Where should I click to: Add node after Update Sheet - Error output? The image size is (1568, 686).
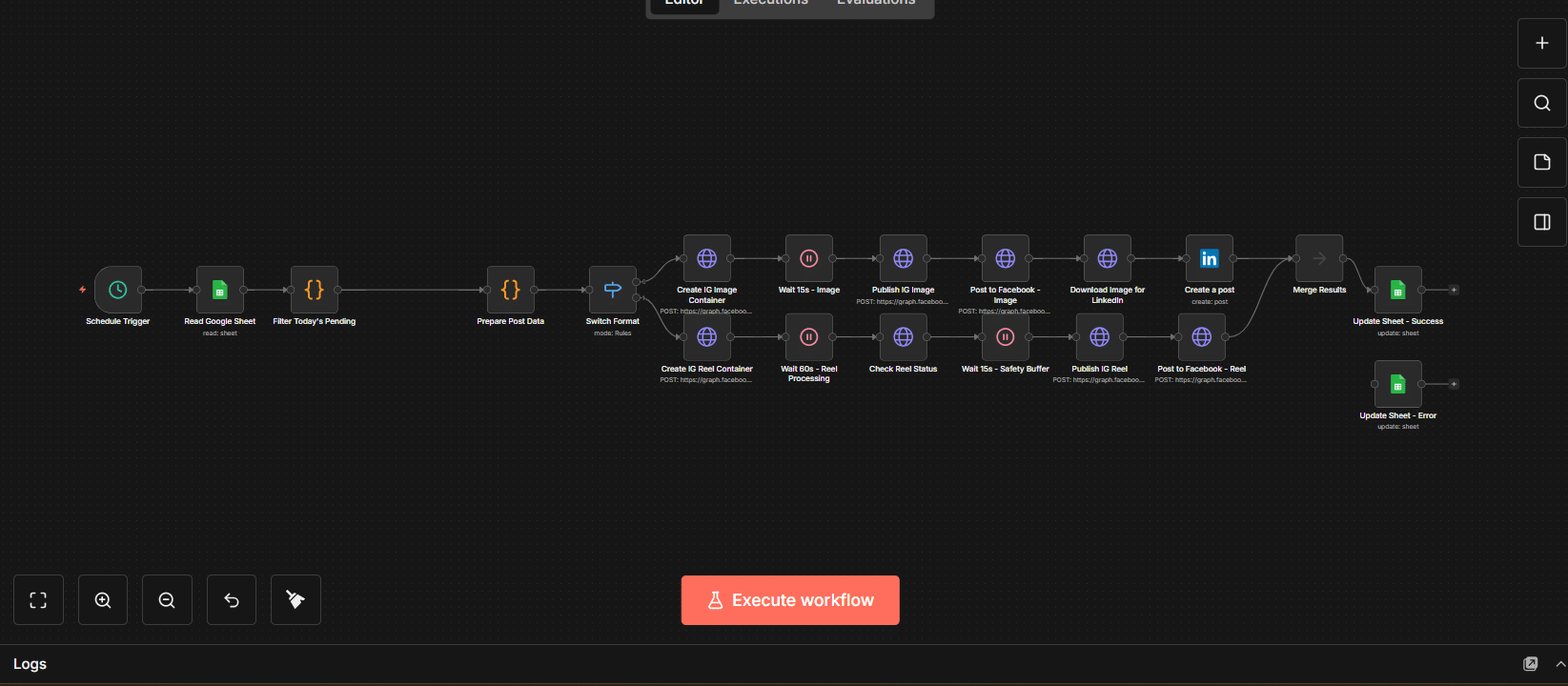(1454, 384)
